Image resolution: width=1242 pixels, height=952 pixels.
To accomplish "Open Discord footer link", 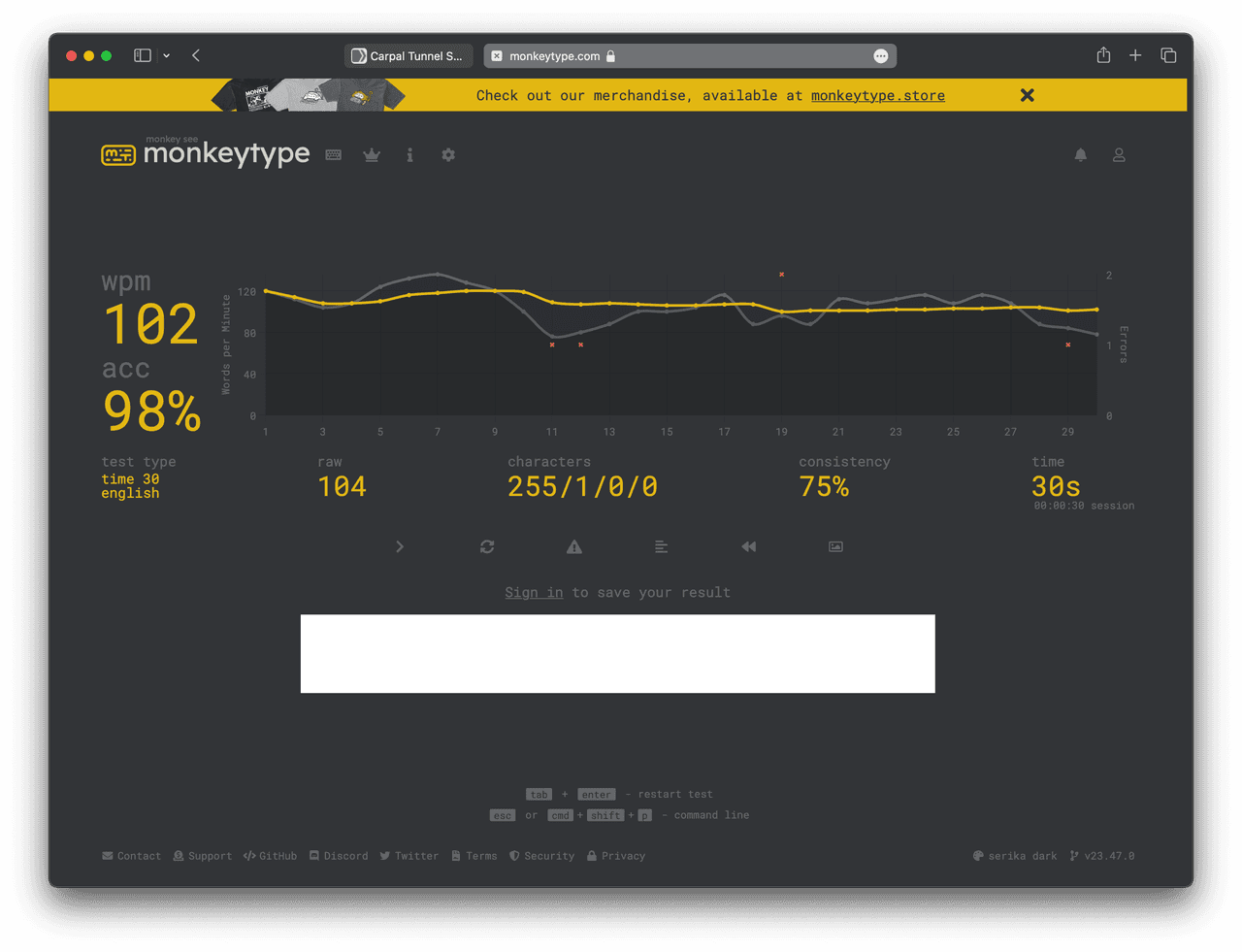I will click(x=339, y=856).
